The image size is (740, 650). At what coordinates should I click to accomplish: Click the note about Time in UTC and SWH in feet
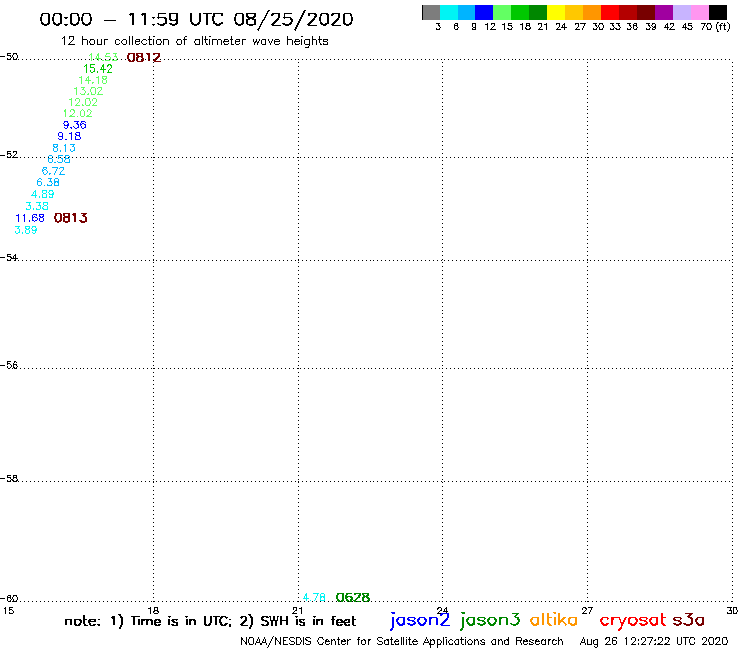click(210, 621)
